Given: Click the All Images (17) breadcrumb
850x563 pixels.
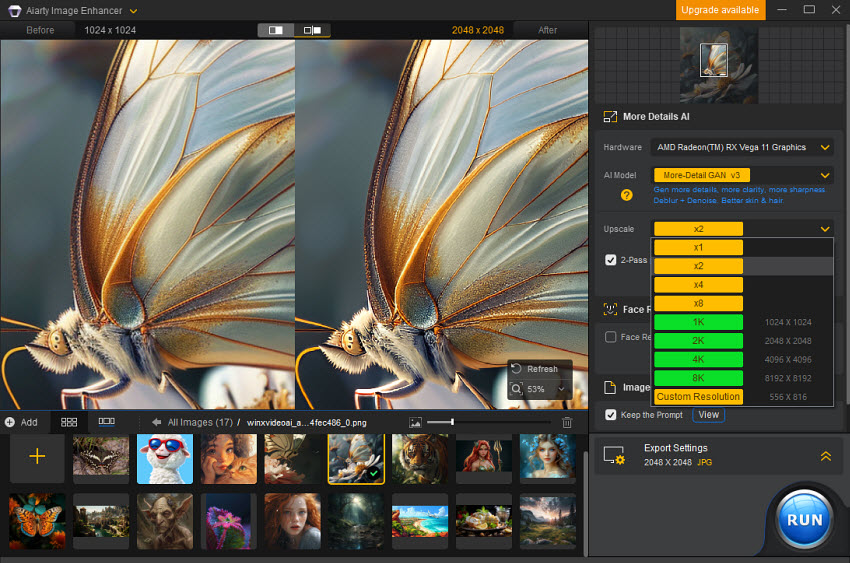Looking at the screenshot, I should tap(200, 422).
